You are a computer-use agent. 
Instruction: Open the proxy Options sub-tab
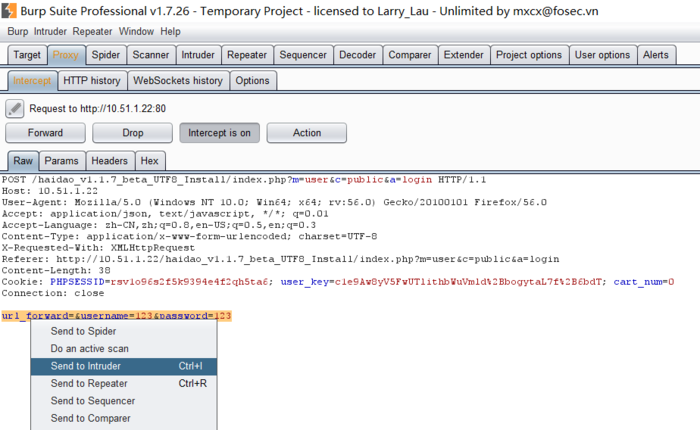point(253,81)
